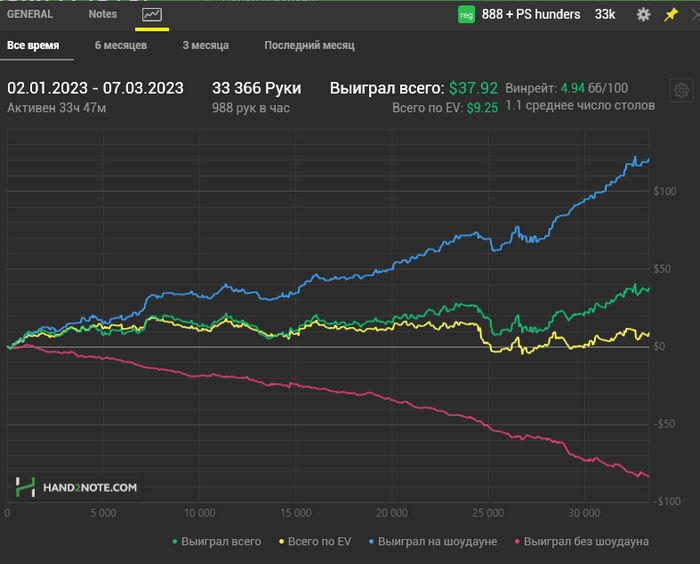Screen dimensions: 700x564
Task: Click the 25 000 x-axis label
Action: tap(488, 513)
